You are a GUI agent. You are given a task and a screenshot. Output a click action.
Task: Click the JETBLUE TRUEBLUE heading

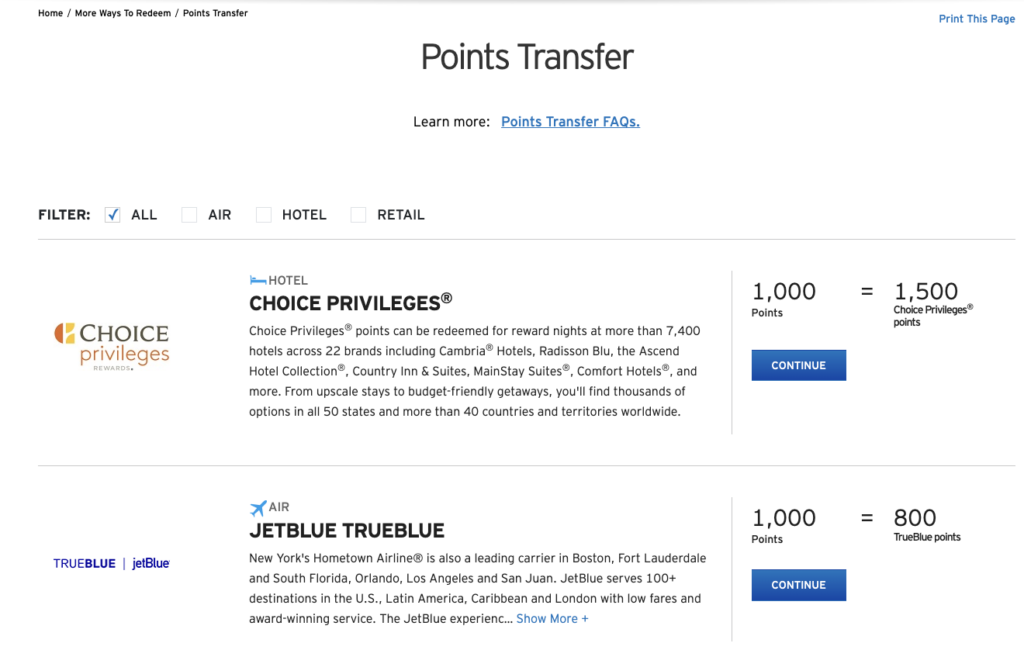point(346,530)
